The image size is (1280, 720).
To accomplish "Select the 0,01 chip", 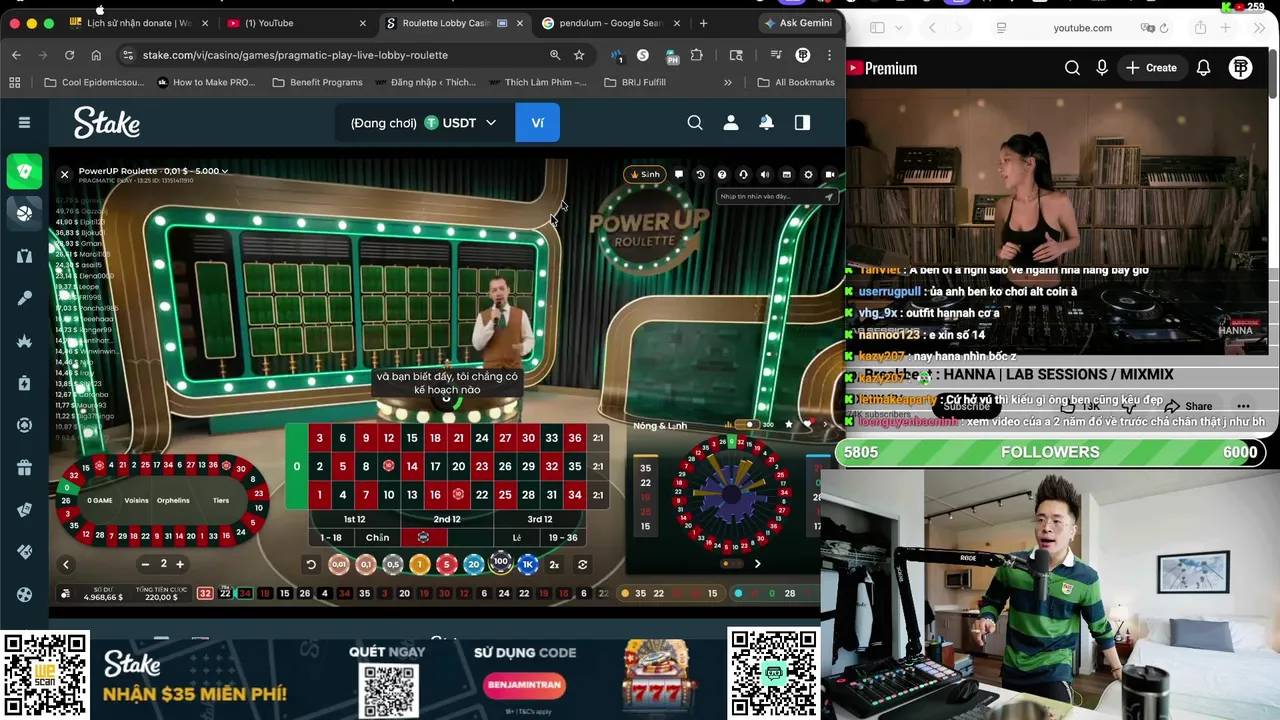I will point(339,564).
